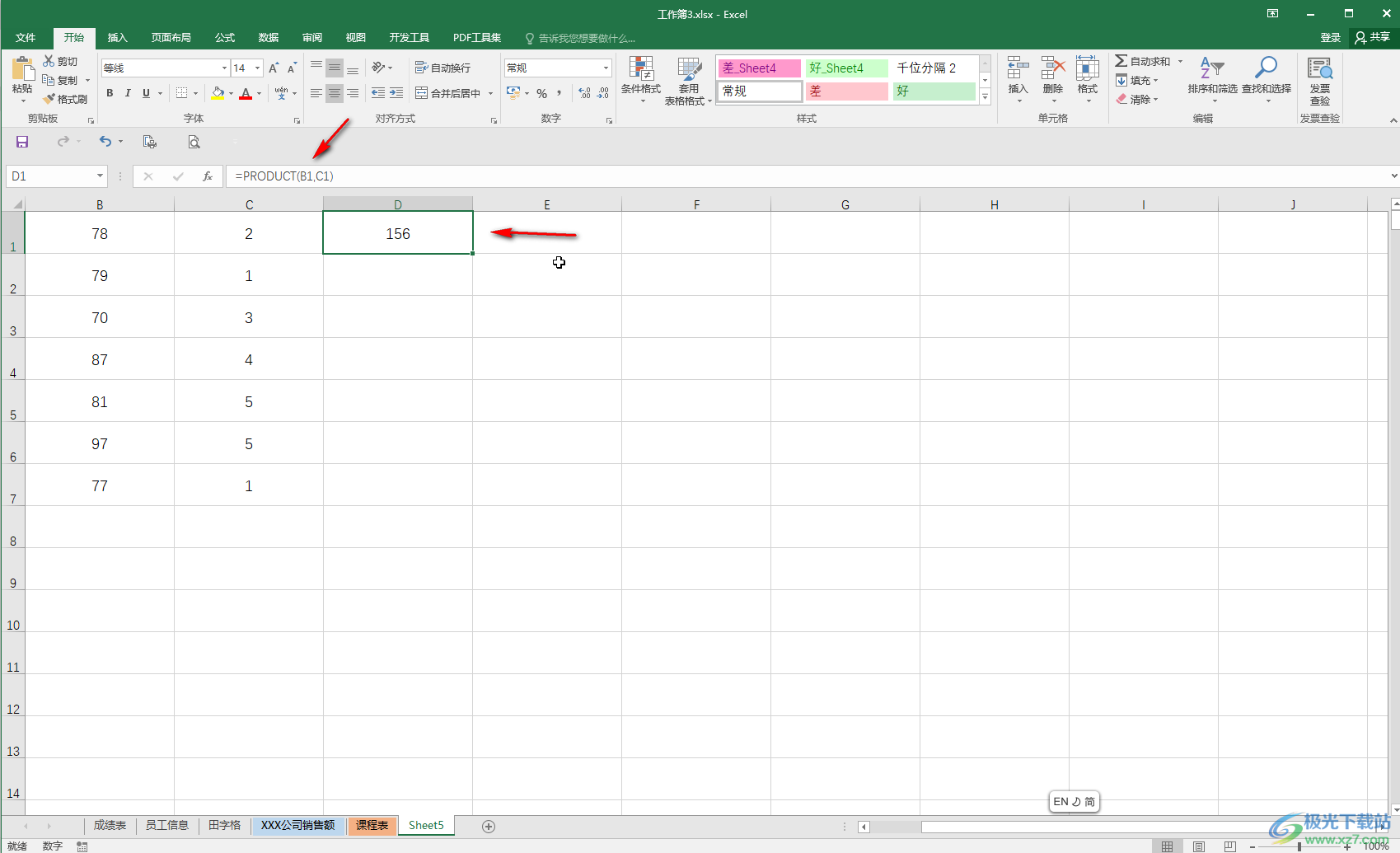The image size is (1400, 853).
Task: Align text right
Action: click(353, 93)
